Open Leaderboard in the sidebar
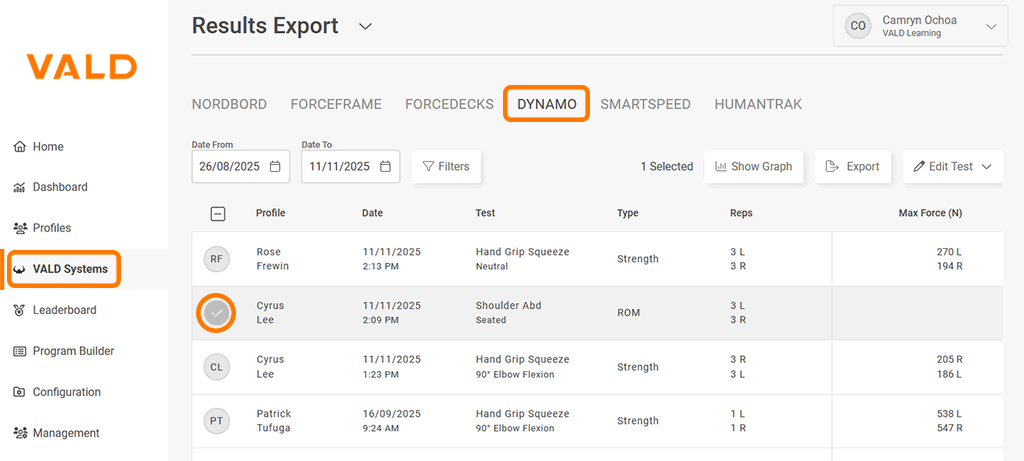The image size is (1024, 461). (x=55, y=310)
